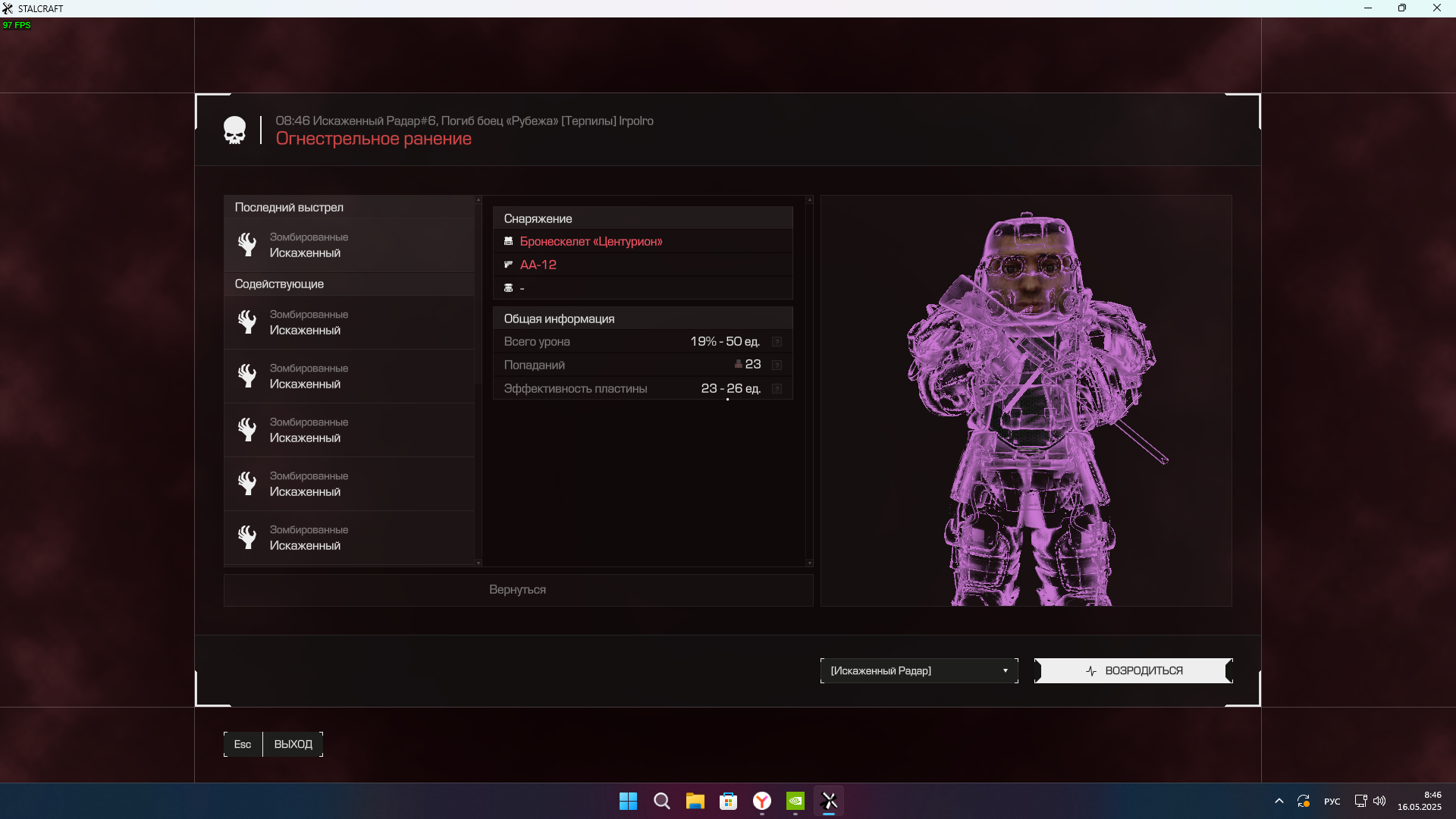Restore down the STALCRAFT window
The image size is (1456, 819).
(x=1402, y=8)
